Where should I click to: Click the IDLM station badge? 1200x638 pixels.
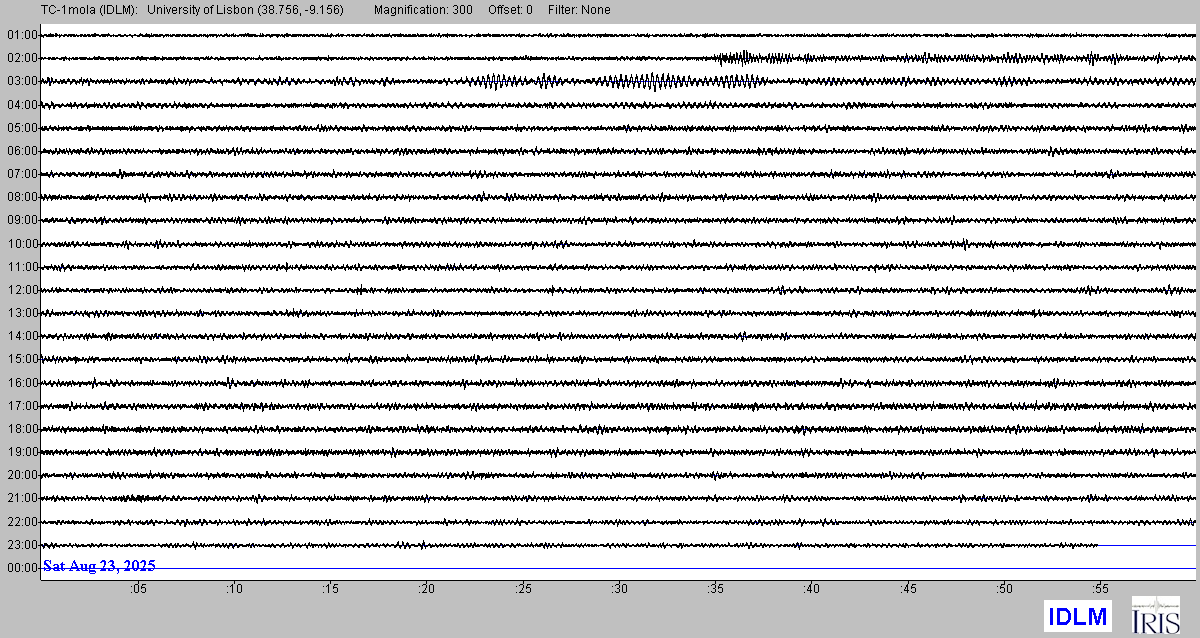pos(1078,616)
